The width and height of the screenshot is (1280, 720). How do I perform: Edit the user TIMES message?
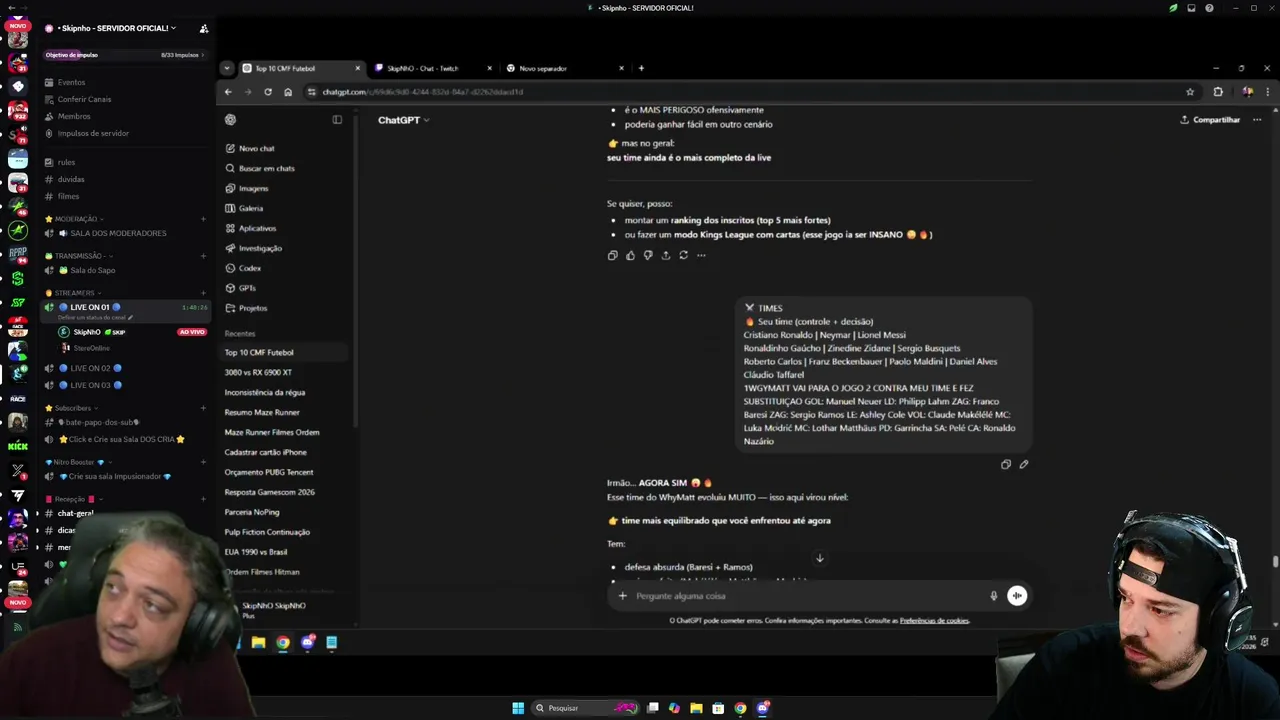coord(1024,464)
